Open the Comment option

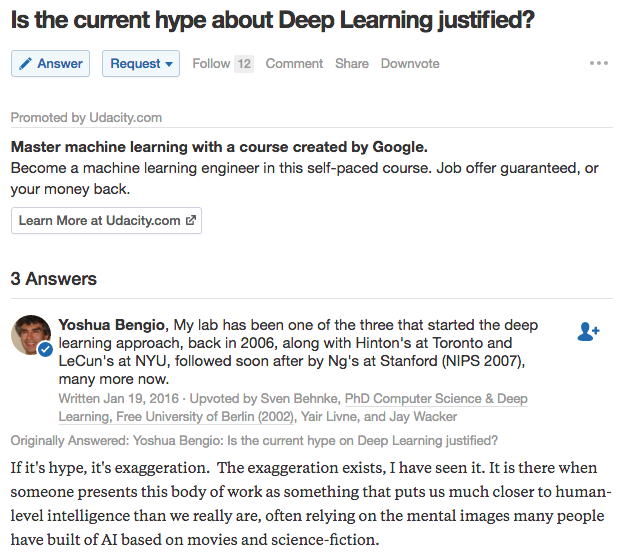pyautogui.click(x=294, y=64)
